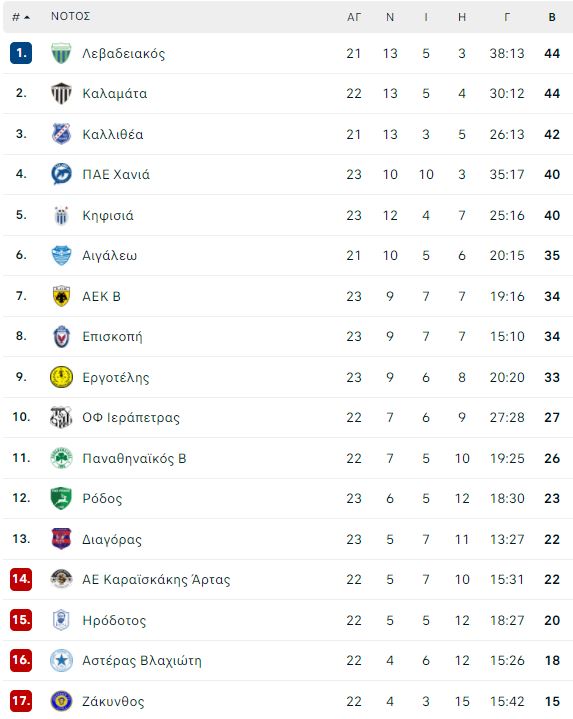This screenshot has height=719, width=573.
Task: Click the Αστέρας Βλαχιώτη star logo
Action: (x=61, y=660)
